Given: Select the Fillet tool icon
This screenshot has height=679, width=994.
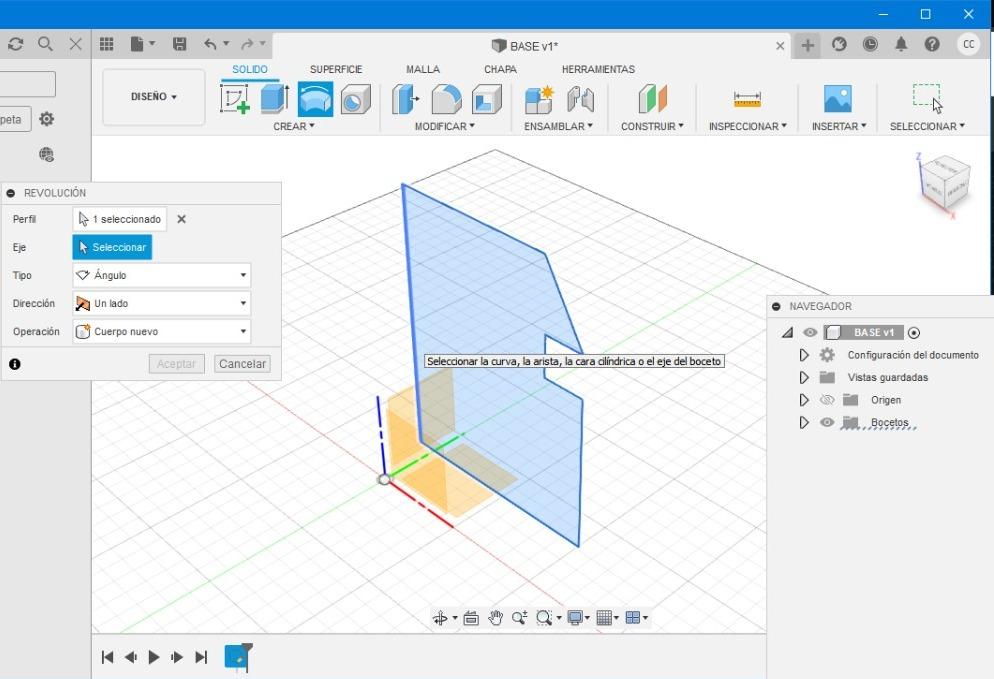Looking at the screenshot, I should tap(446, 100).
